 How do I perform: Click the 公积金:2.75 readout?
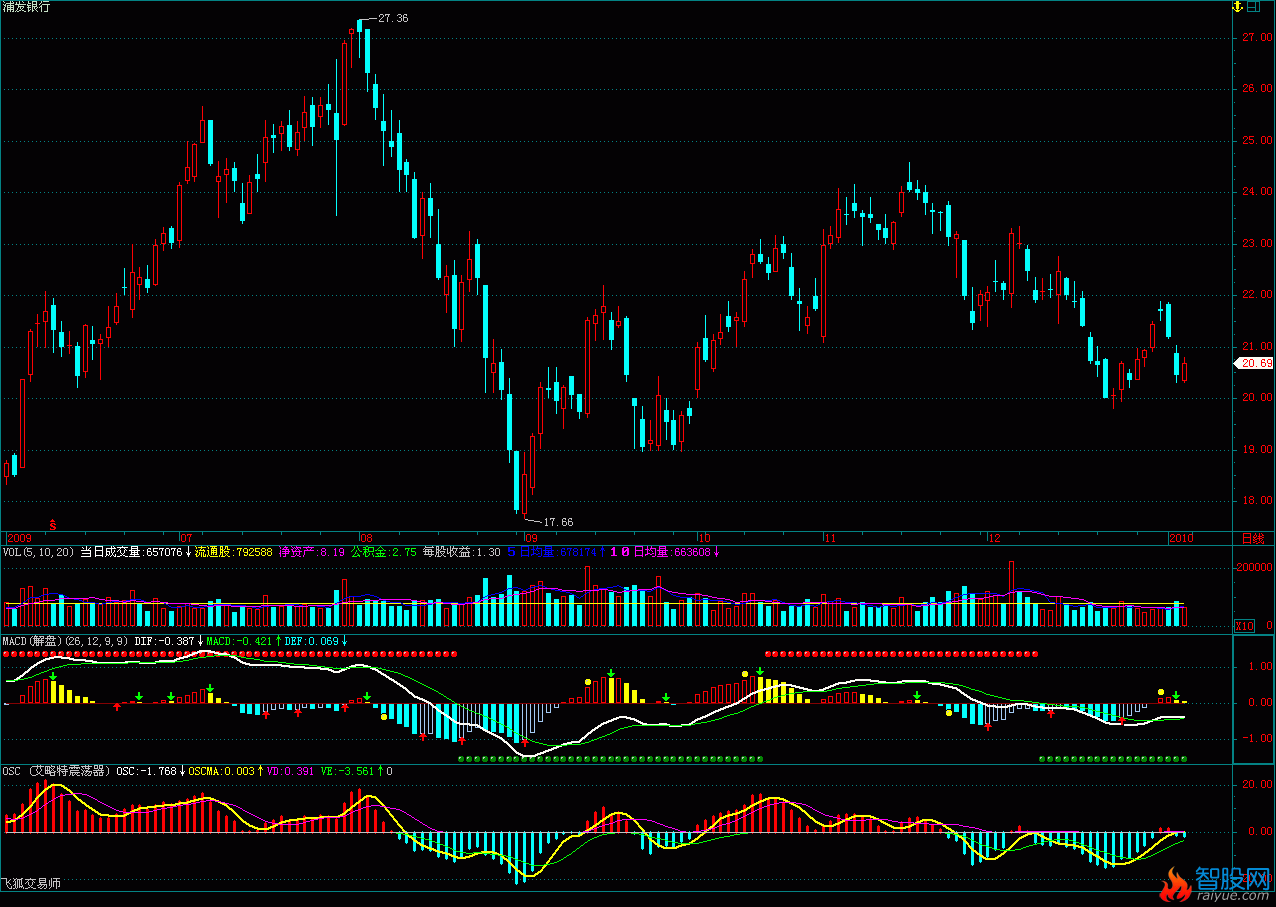pyautogui.click(x=383, y=551)
